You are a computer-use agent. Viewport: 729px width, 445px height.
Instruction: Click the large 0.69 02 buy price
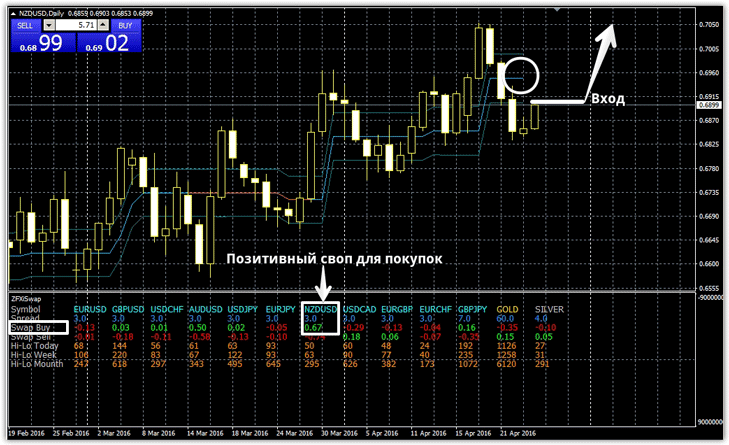pos(110,42)
